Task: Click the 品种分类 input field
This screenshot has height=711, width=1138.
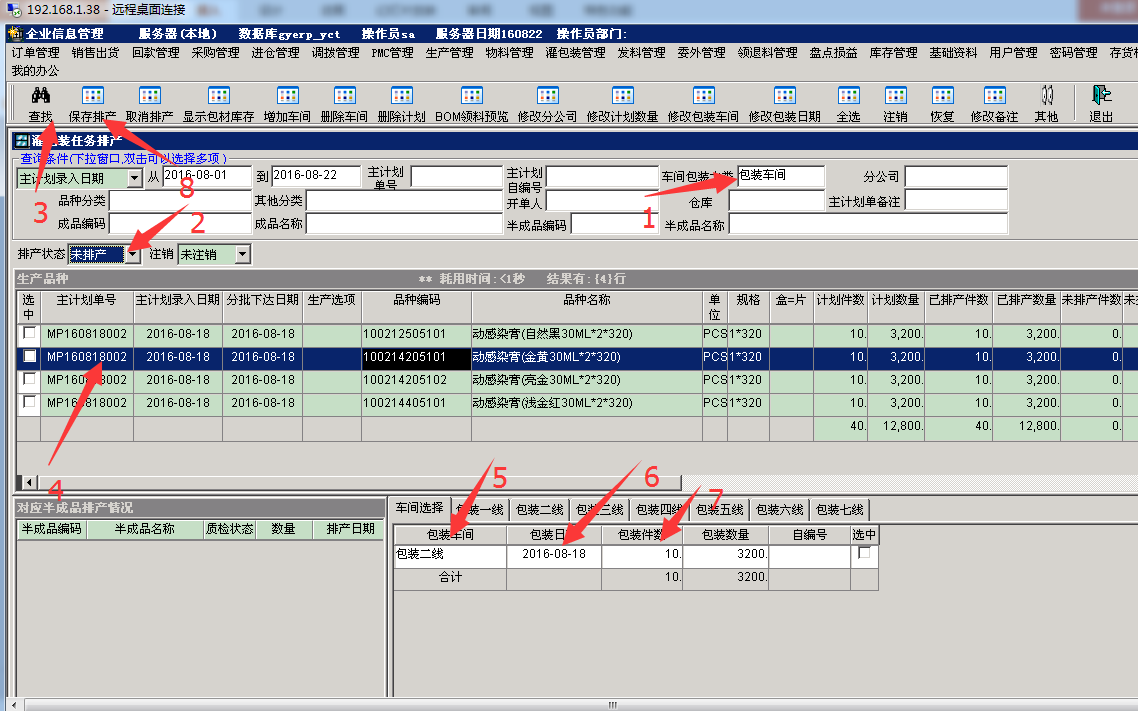Action: pos(180,200)
